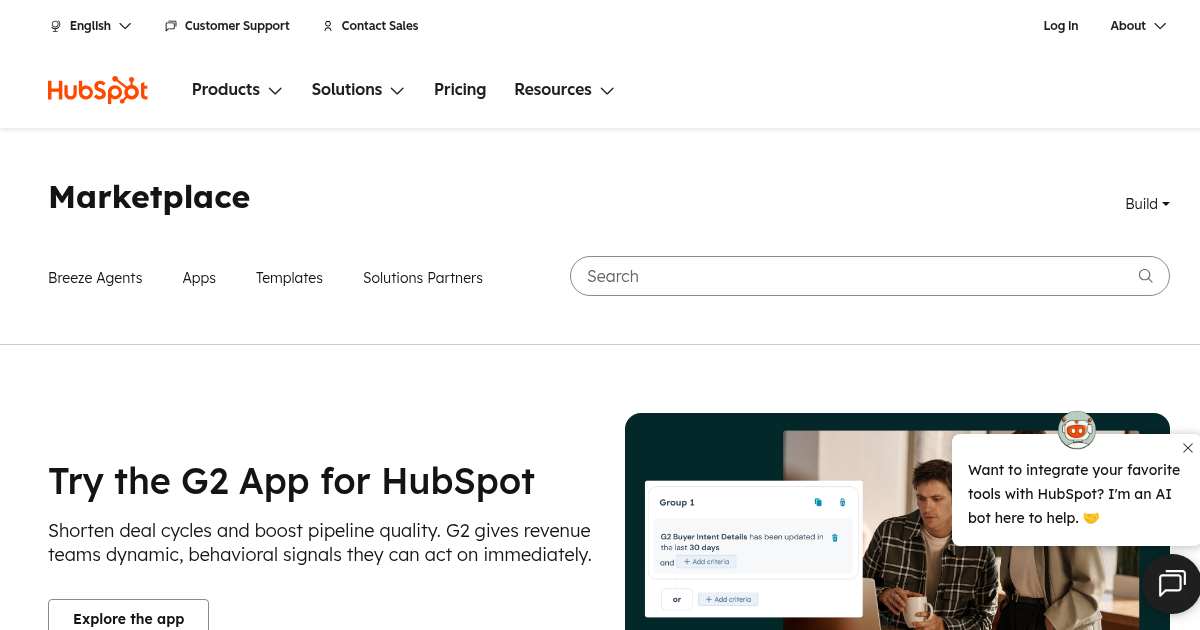Open the Templates tab
1200x630 pixels.
289,278
